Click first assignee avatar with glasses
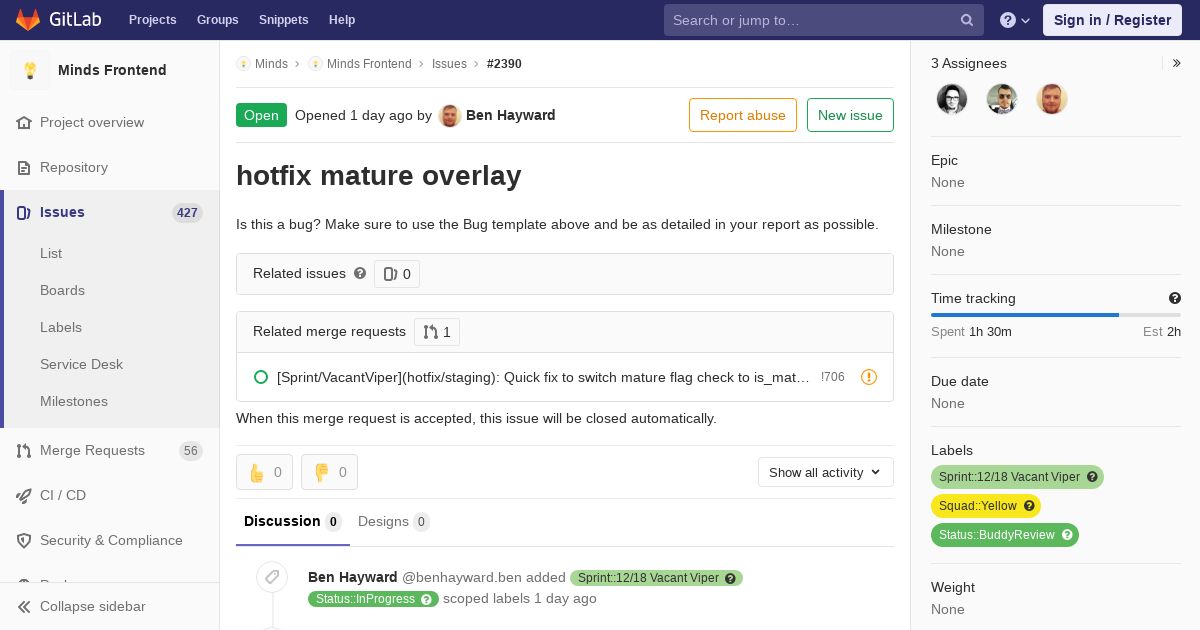 coord(952,99)
